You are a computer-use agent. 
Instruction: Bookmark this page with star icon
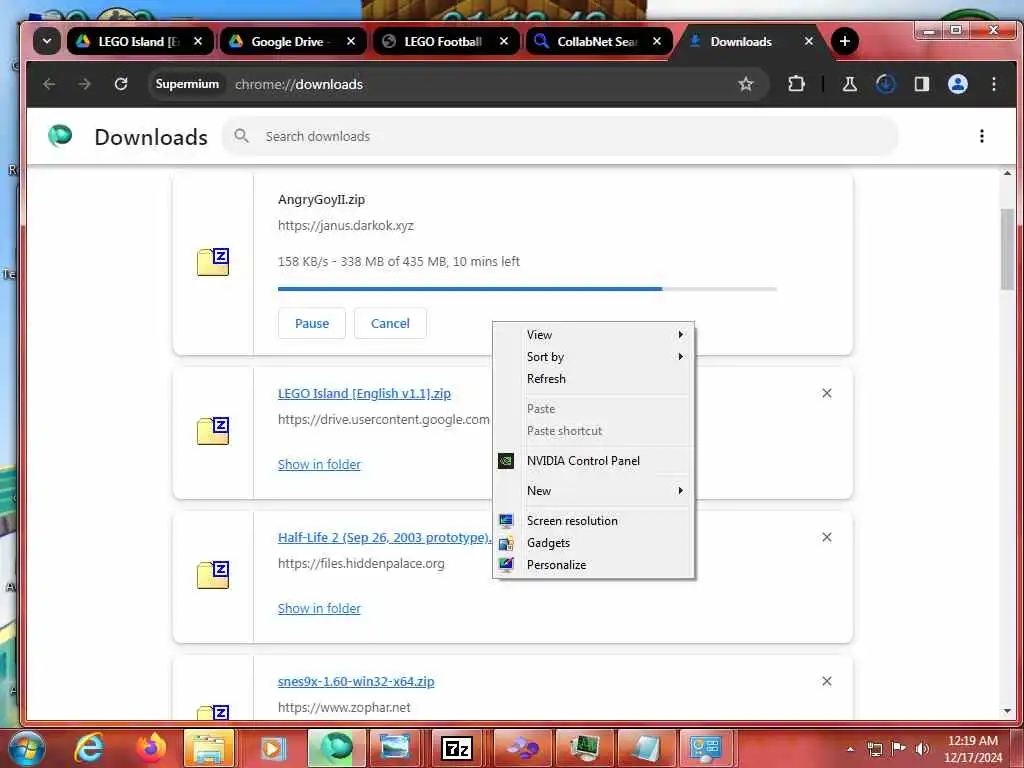[x=745, y=84]
